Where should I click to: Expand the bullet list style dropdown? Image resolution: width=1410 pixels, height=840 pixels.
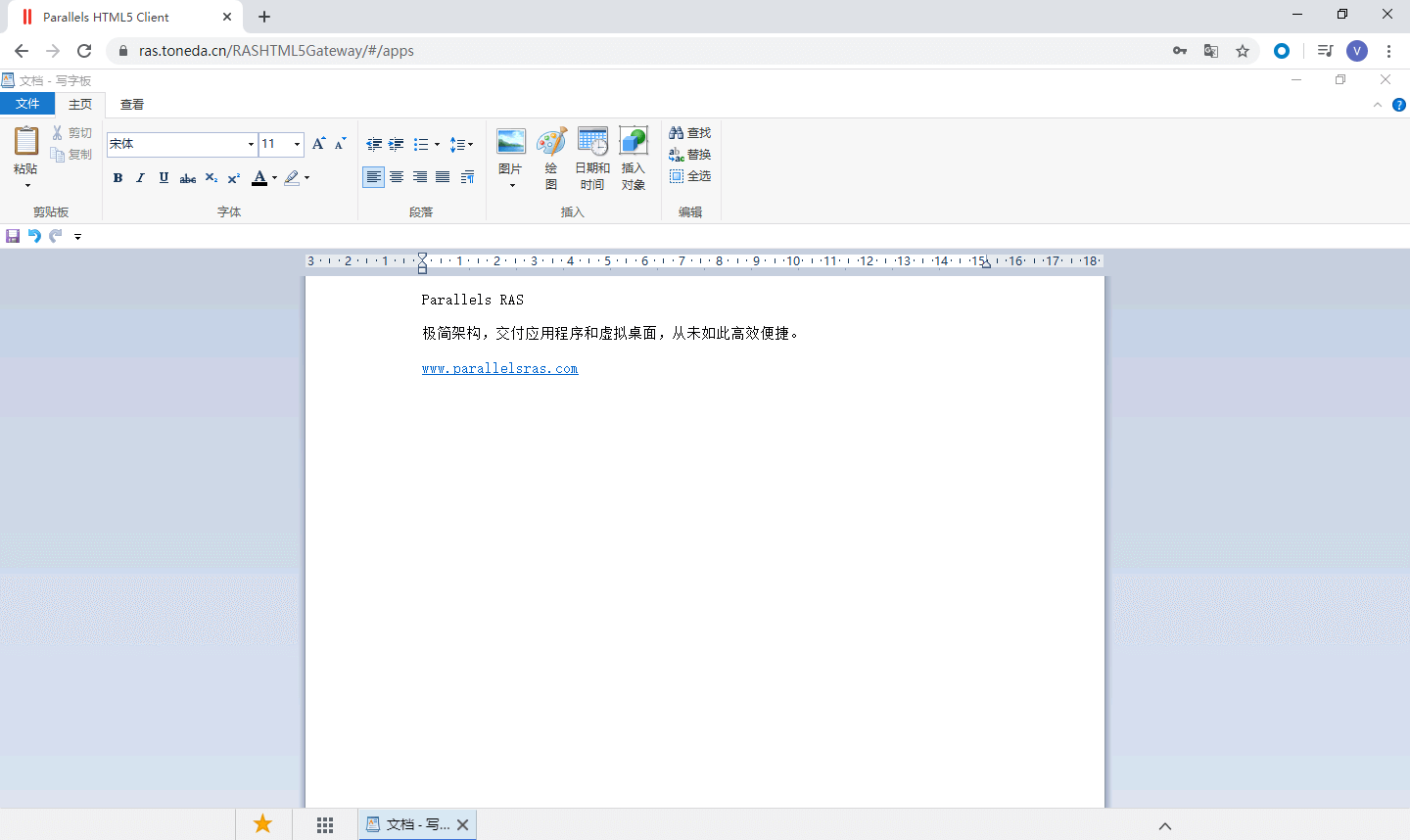437,144
